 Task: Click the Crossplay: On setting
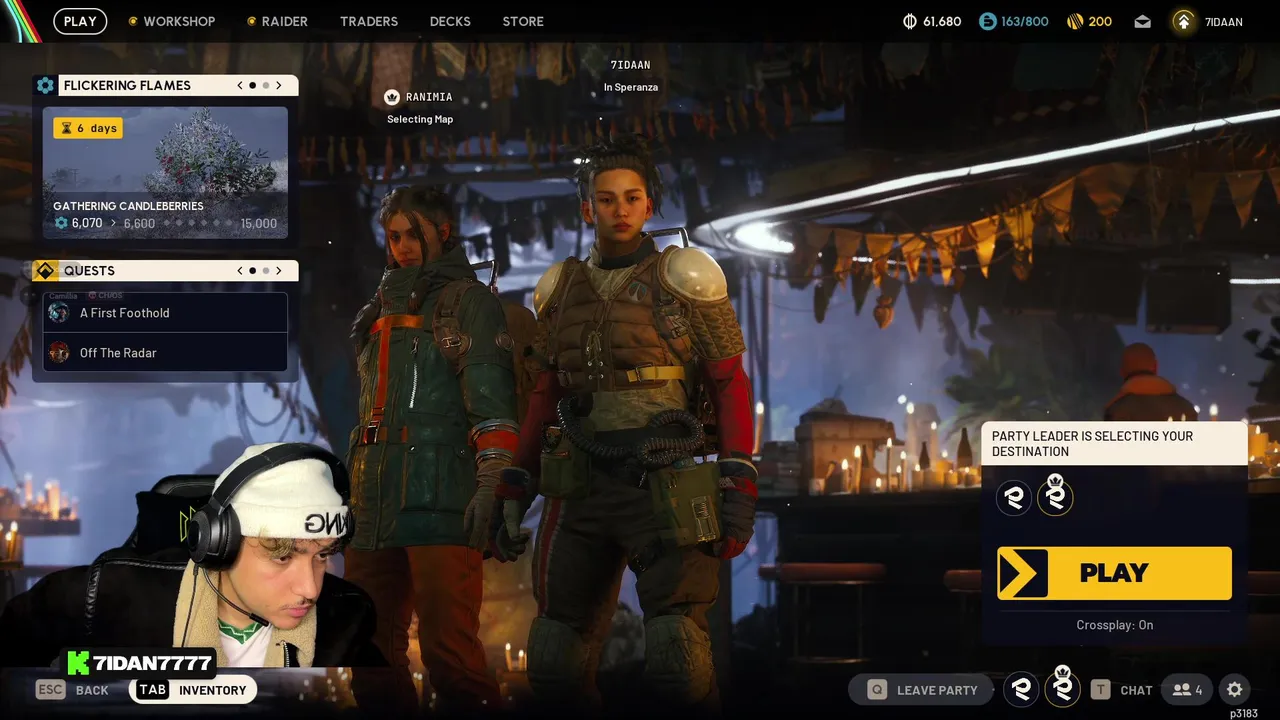click(x=1114, y=625)
